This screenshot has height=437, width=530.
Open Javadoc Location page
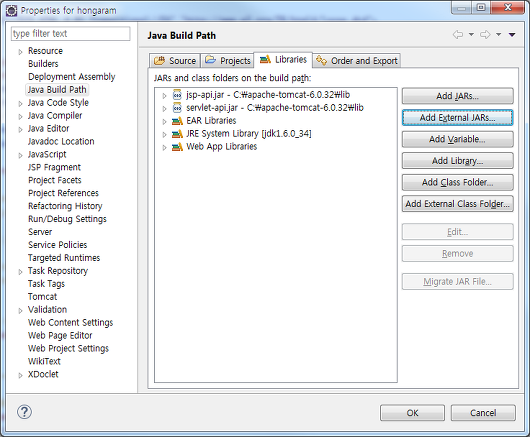click(x=61, y=141)
